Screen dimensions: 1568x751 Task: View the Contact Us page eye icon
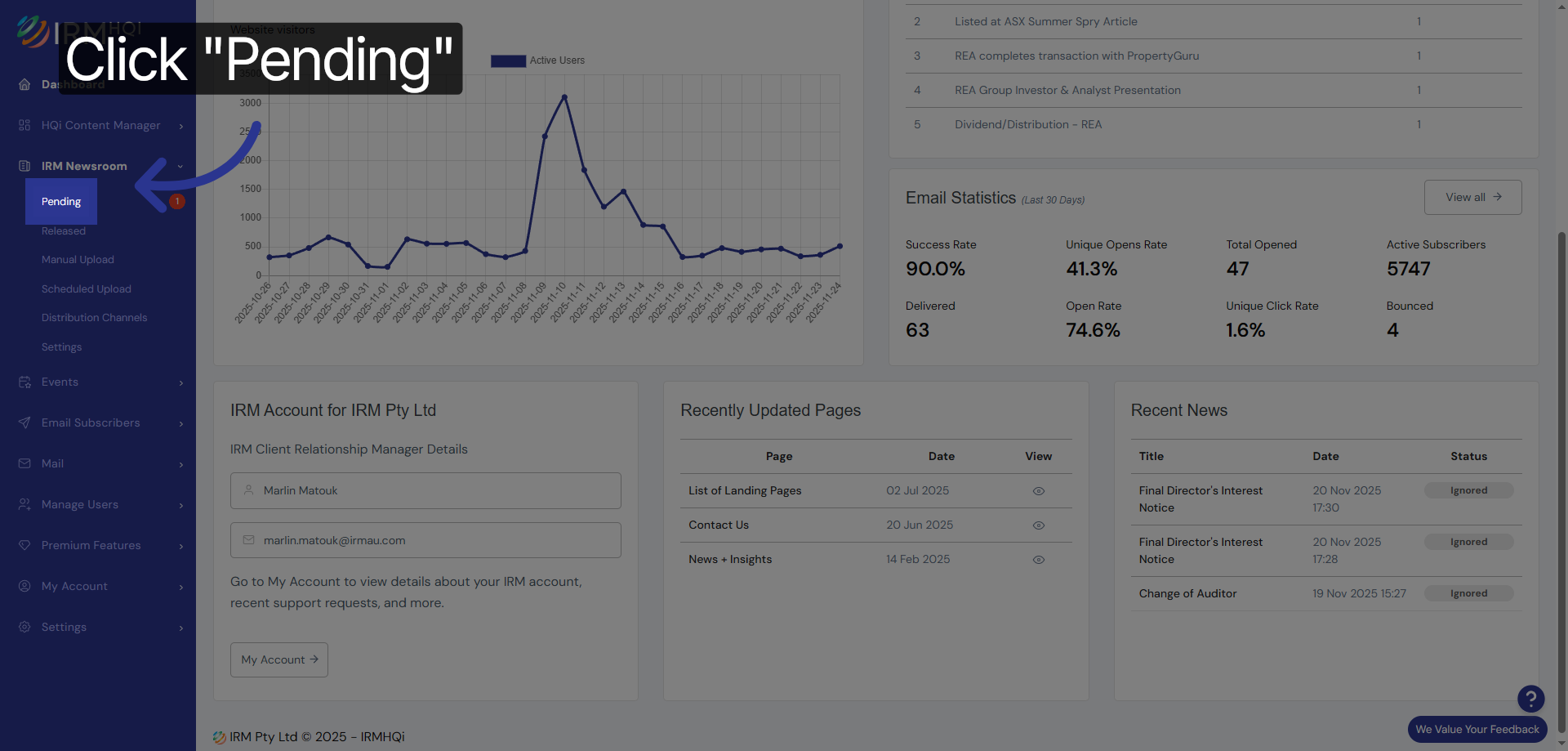point(1039,525)
